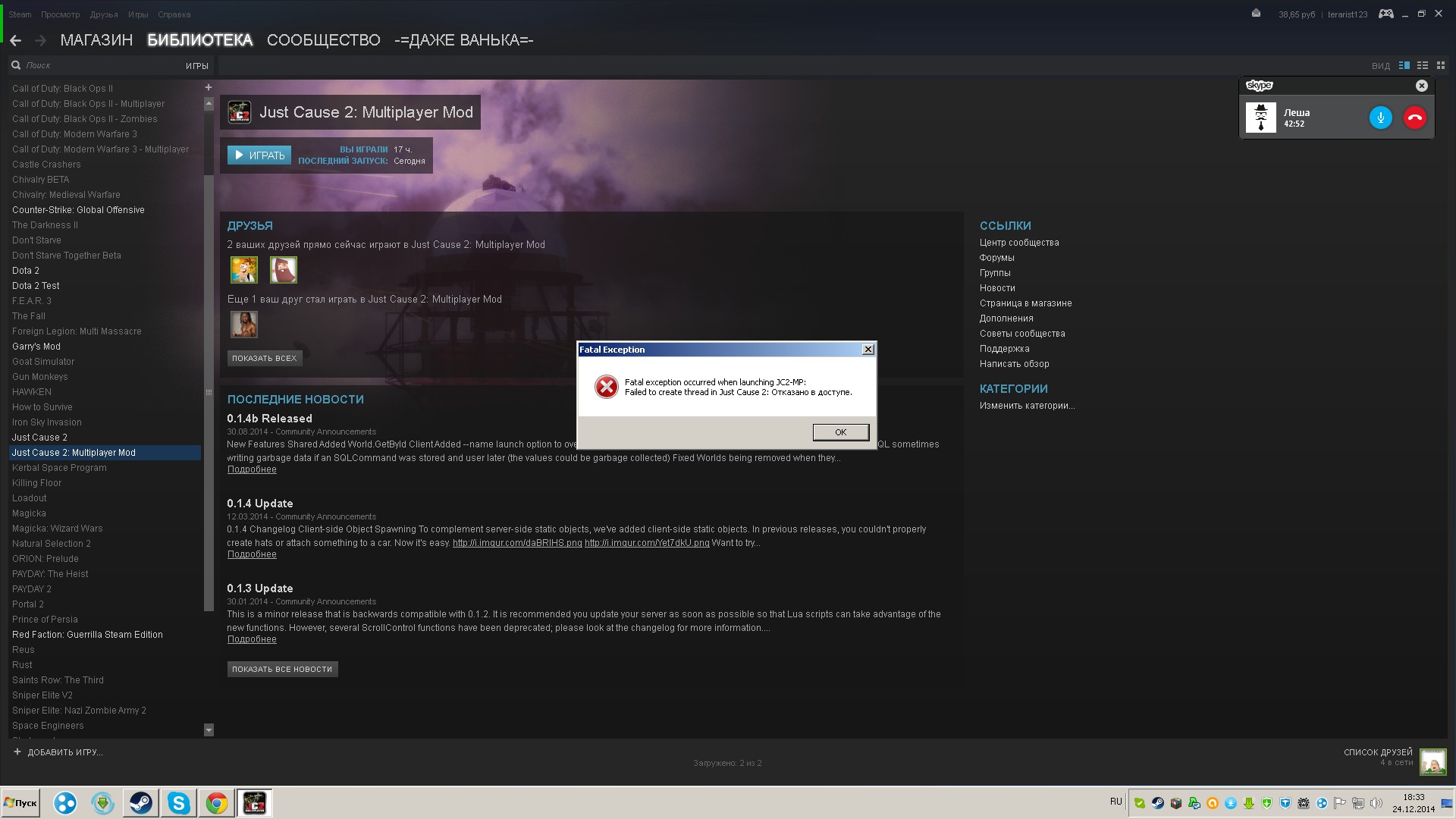The image size is (1456, 819).
Task: Open Chrome from the taskbar
Action: coord(216,803)
